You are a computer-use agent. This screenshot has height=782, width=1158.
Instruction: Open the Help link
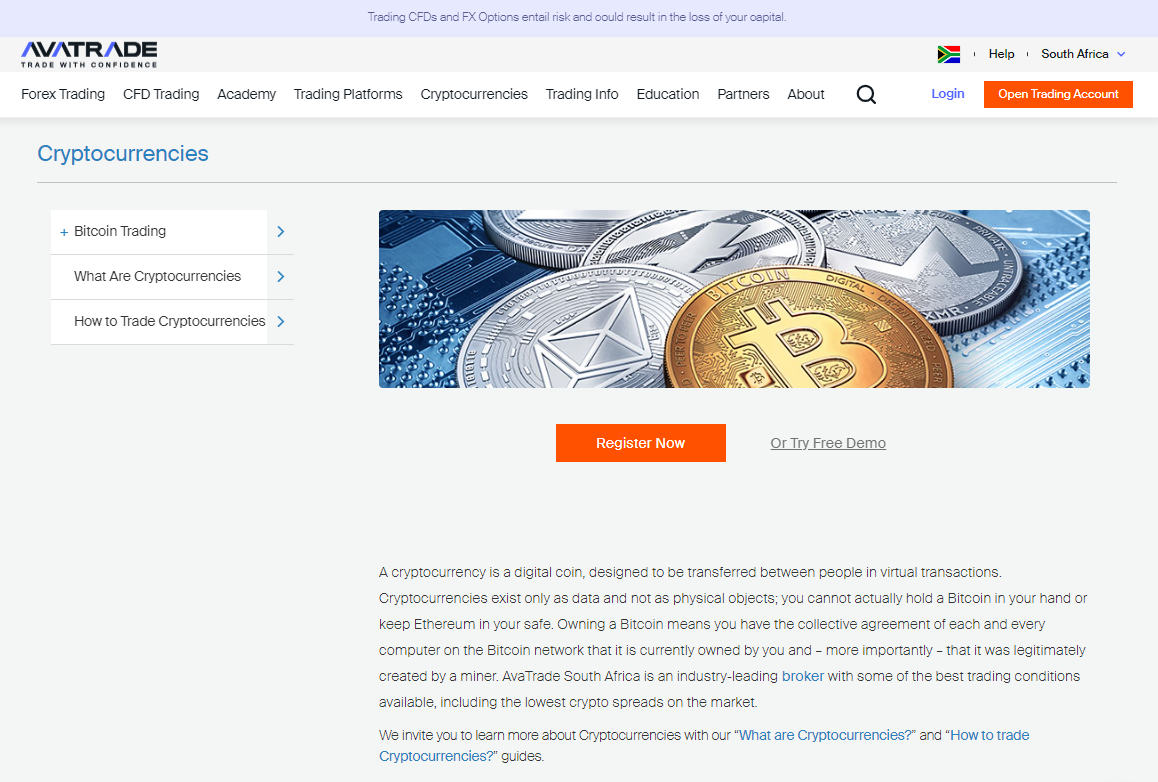point(1001,54)
